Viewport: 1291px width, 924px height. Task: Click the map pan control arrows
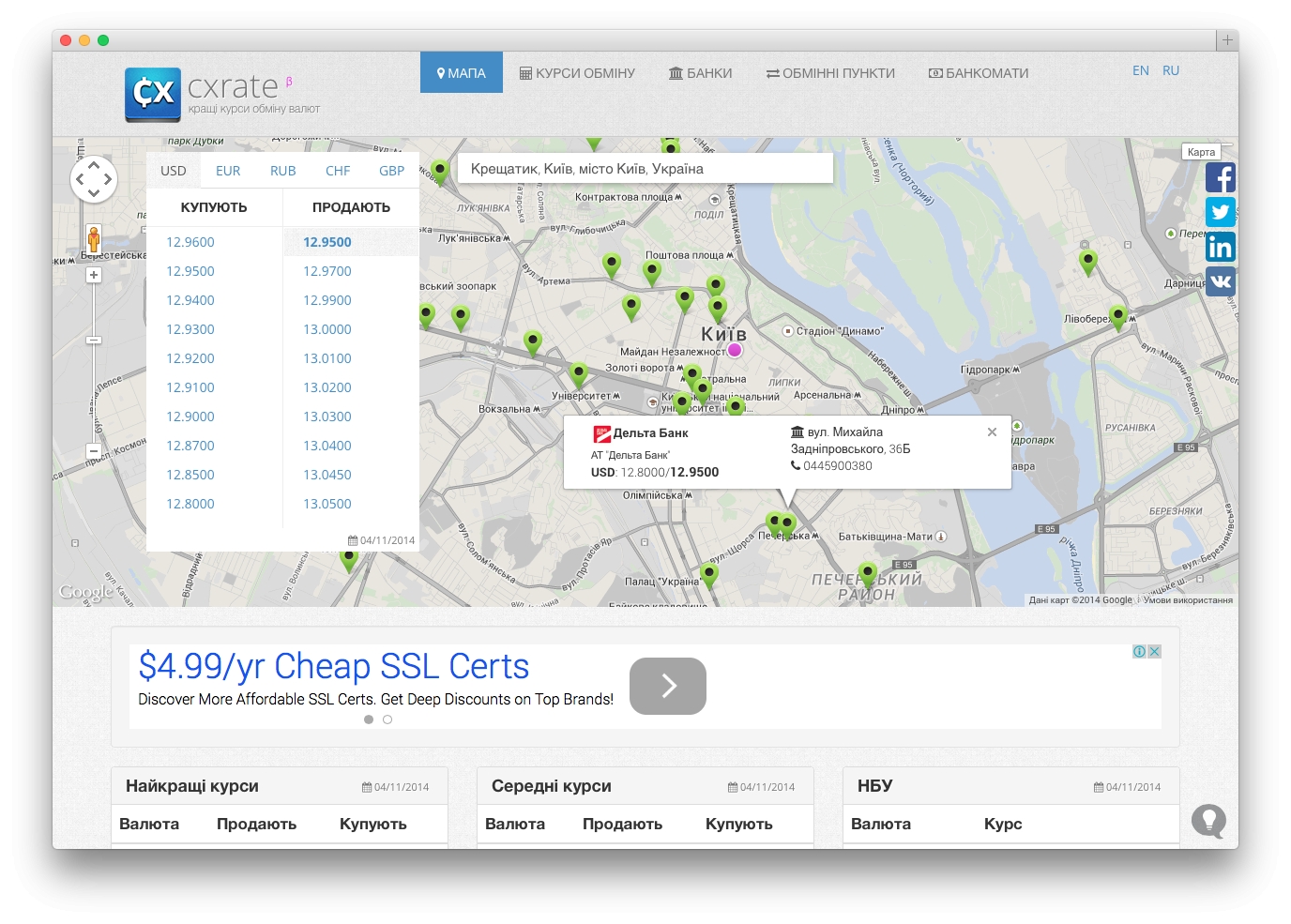tap(94, 178)
